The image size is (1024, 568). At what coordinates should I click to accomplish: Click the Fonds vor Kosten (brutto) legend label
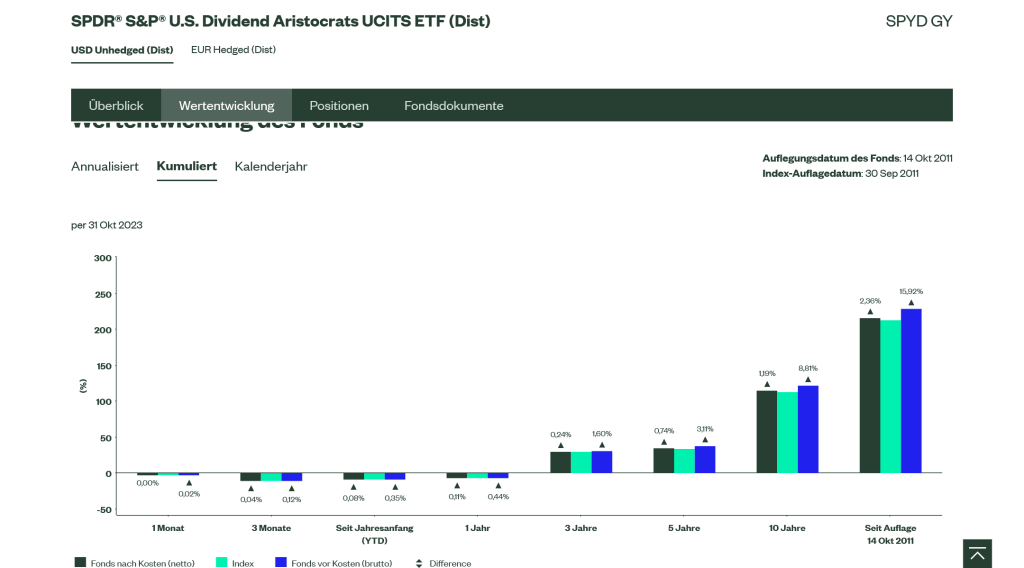[x=342, y=563]
